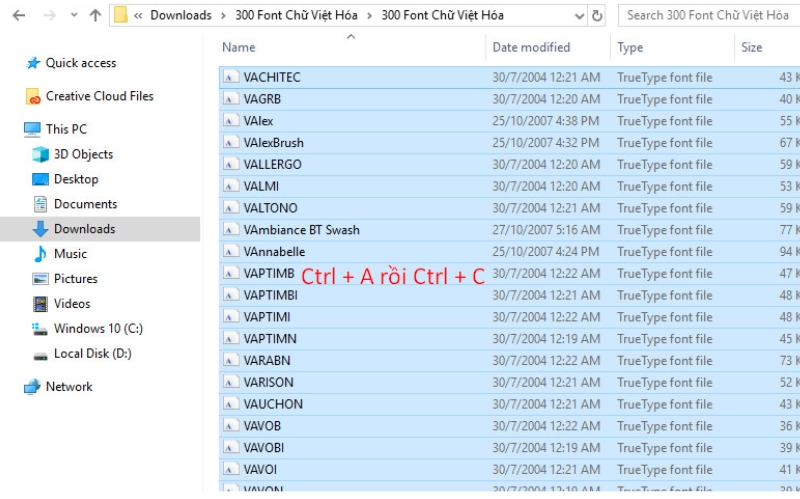Select the VALLERGO font file
The image size is (800, 499).
272,165
